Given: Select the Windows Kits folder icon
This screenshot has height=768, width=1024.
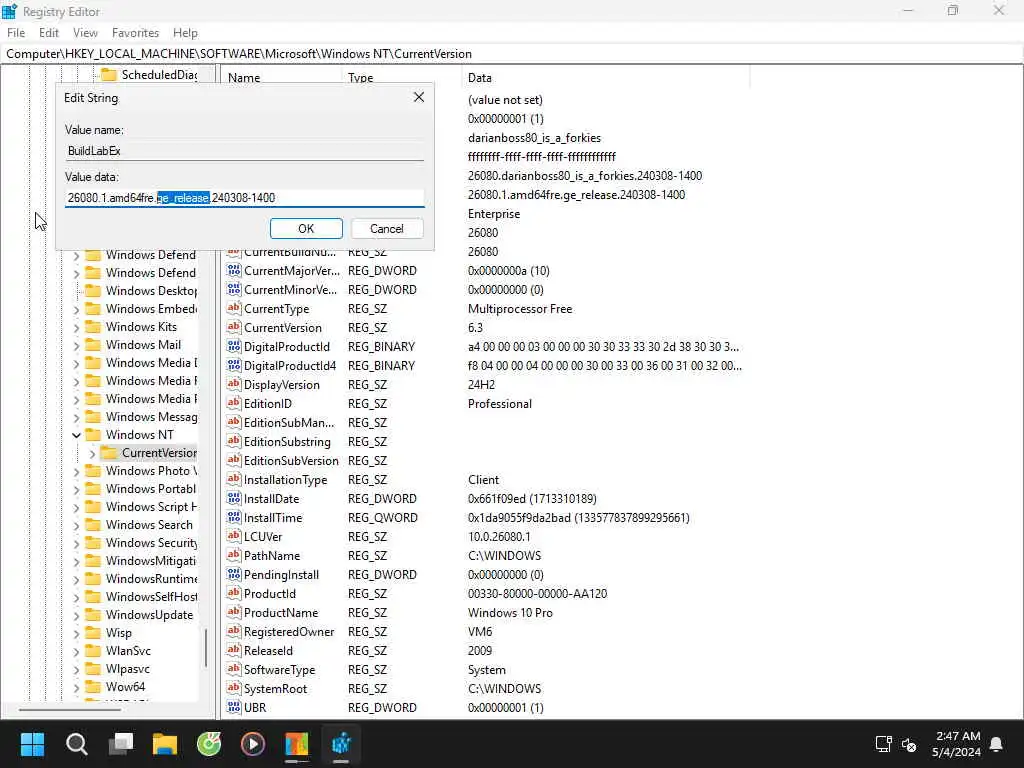Looking at the screenshot, I should (93, 327).
